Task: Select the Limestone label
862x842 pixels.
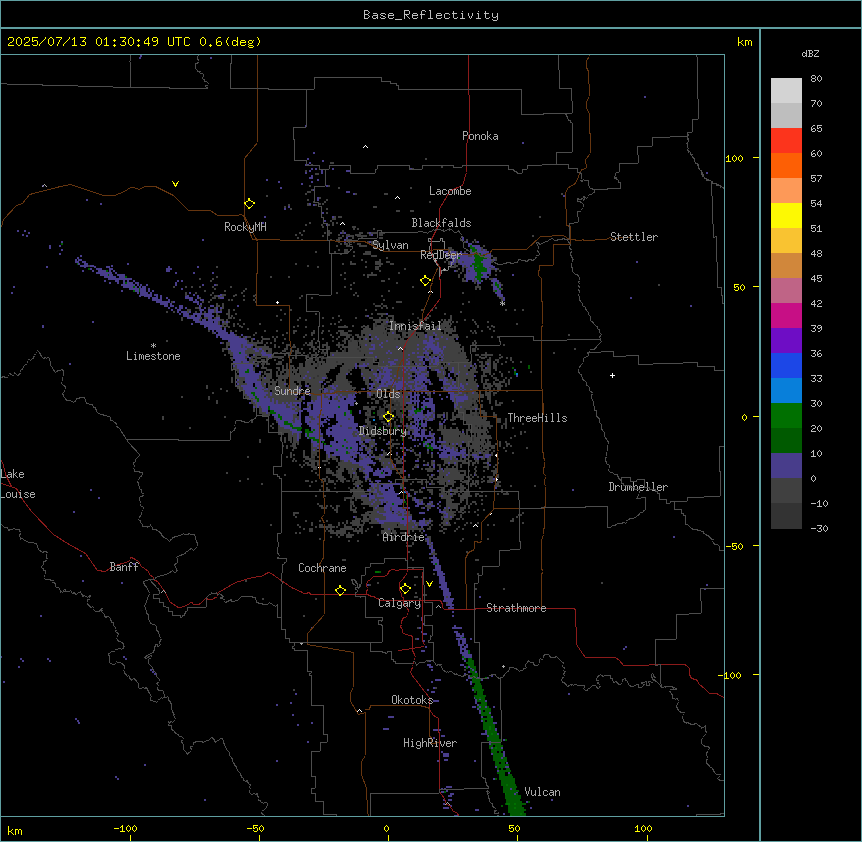Action: point(153,356)
